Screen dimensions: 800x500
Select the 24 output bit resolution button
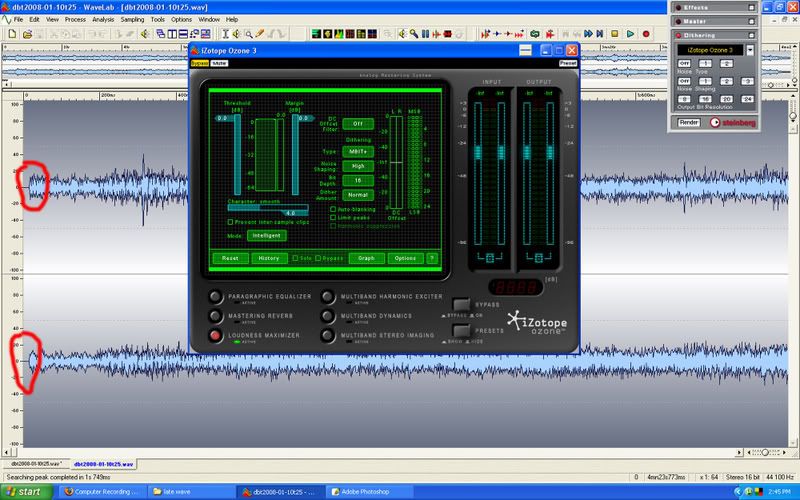point(747,99)
